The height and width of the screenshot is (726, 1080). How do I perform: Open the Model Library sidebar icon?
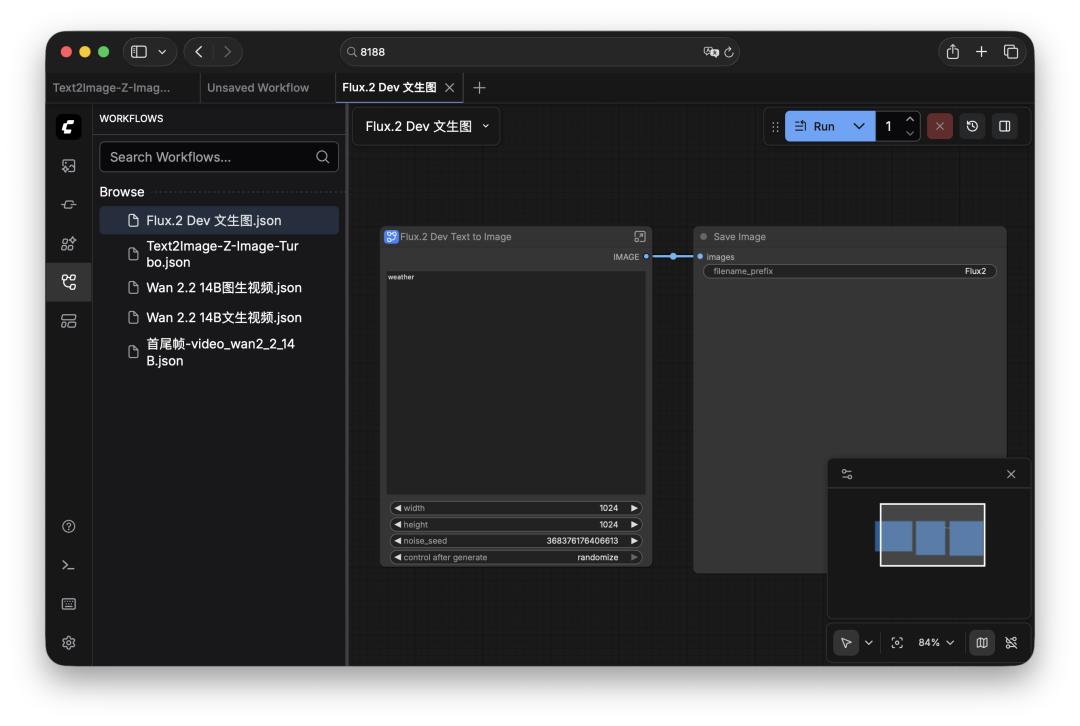pos(69,243)
